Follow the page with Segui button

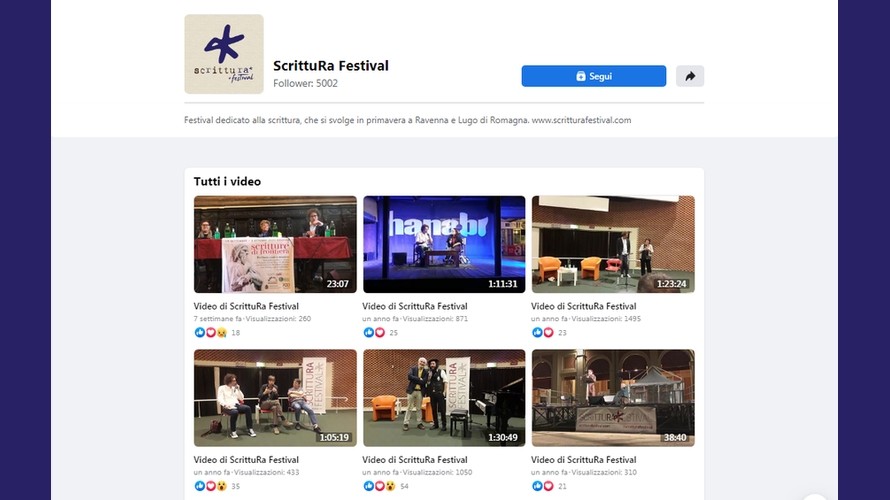tap(594, 76)
